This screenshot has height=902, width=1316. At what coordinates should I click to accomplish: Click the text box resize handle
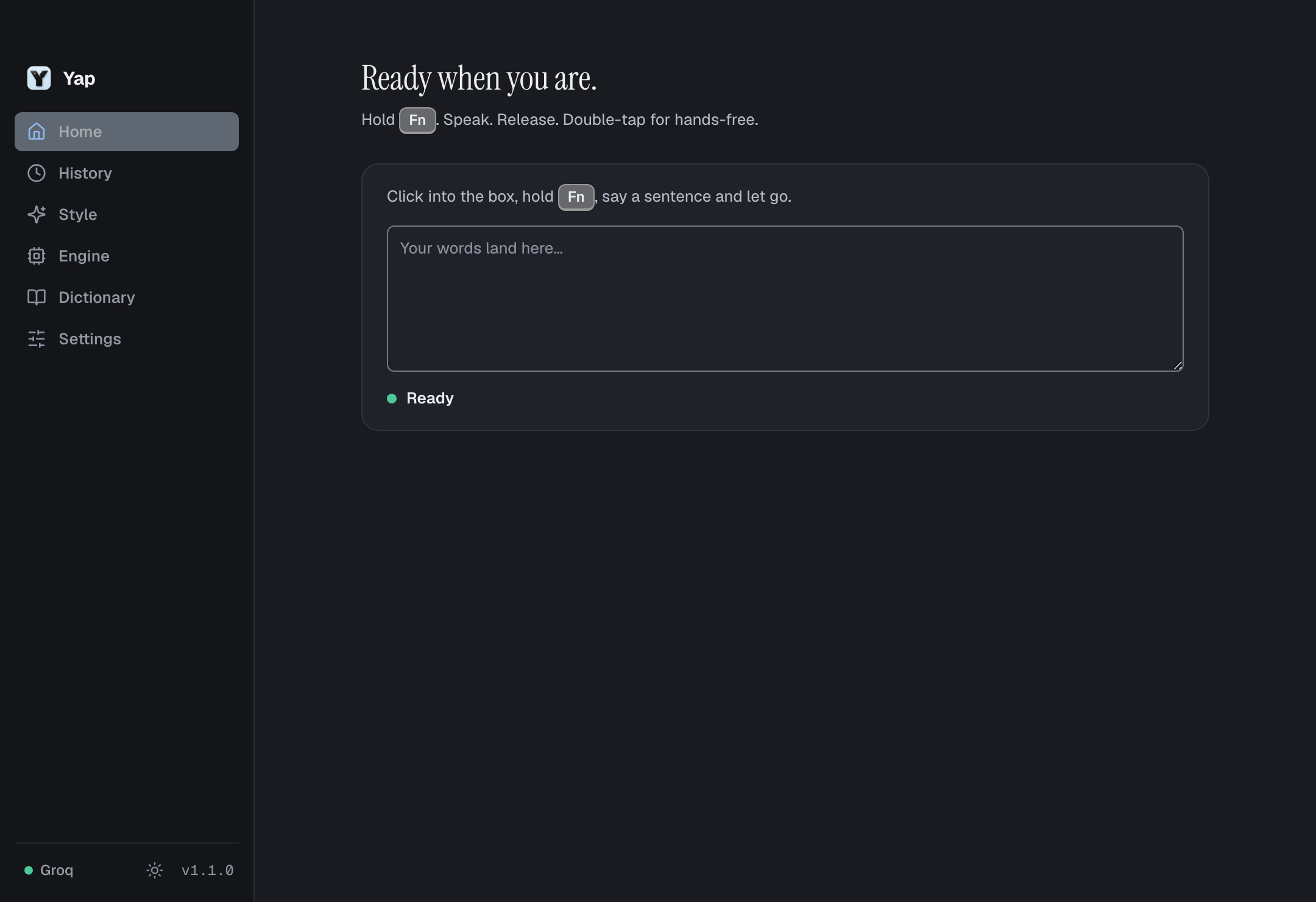pyautogui.click(x=1178, y=366)
